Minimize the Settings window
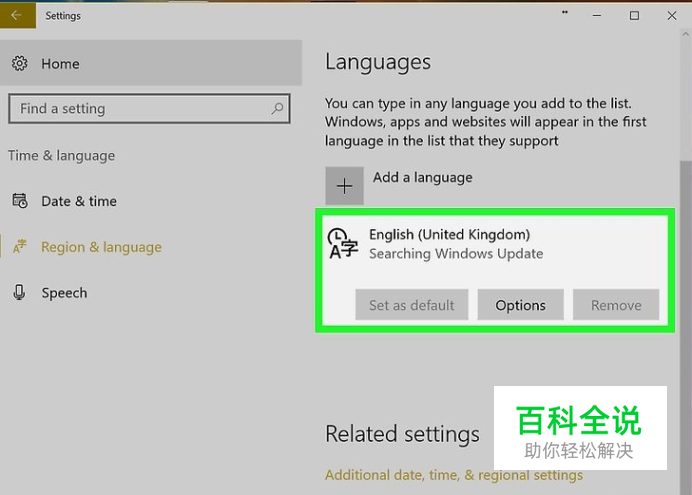The image size is (692, 495). click(597, 16)
